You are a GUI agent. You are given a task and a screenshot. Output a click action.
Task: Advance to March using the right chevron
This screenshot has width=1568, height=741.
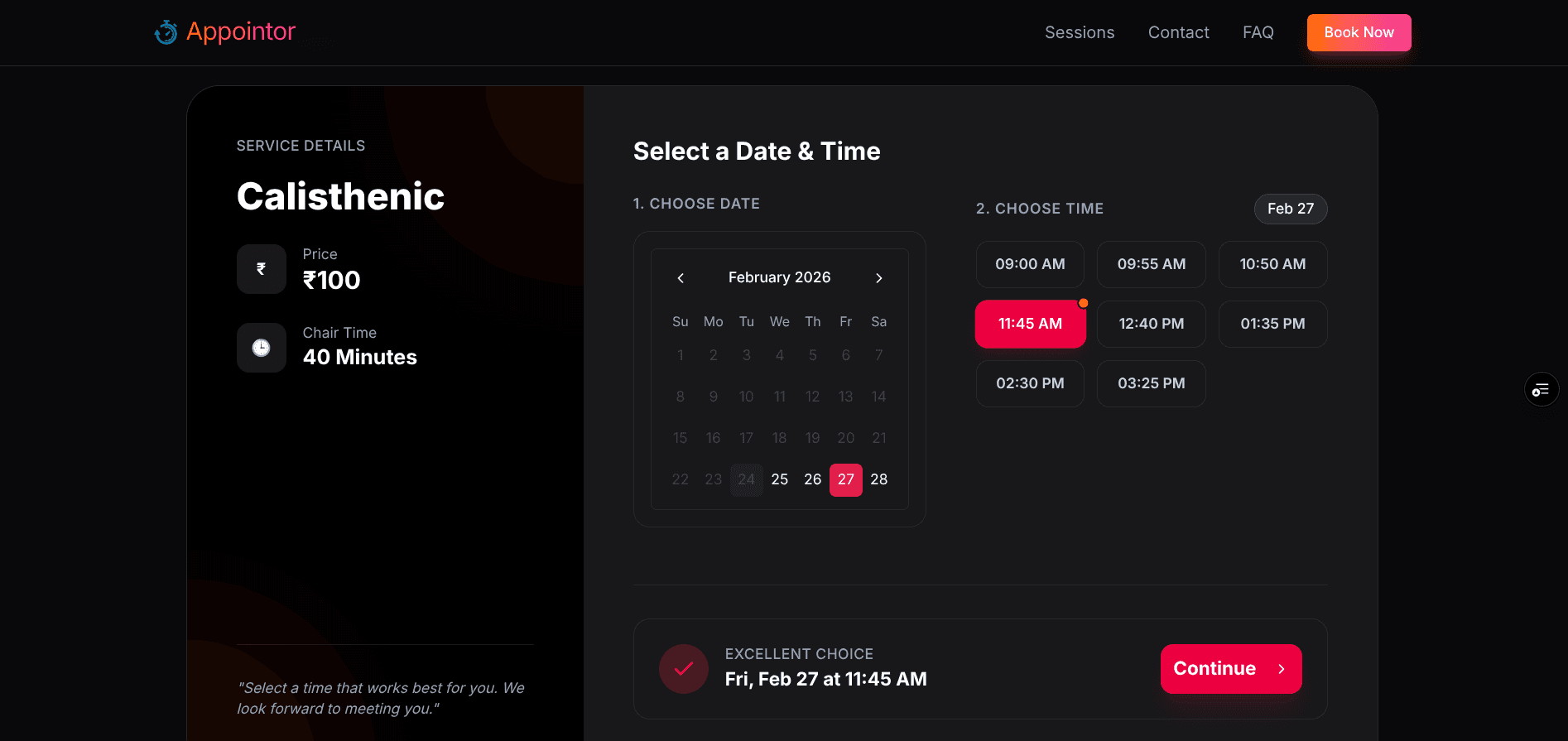[x=878, y=278]
